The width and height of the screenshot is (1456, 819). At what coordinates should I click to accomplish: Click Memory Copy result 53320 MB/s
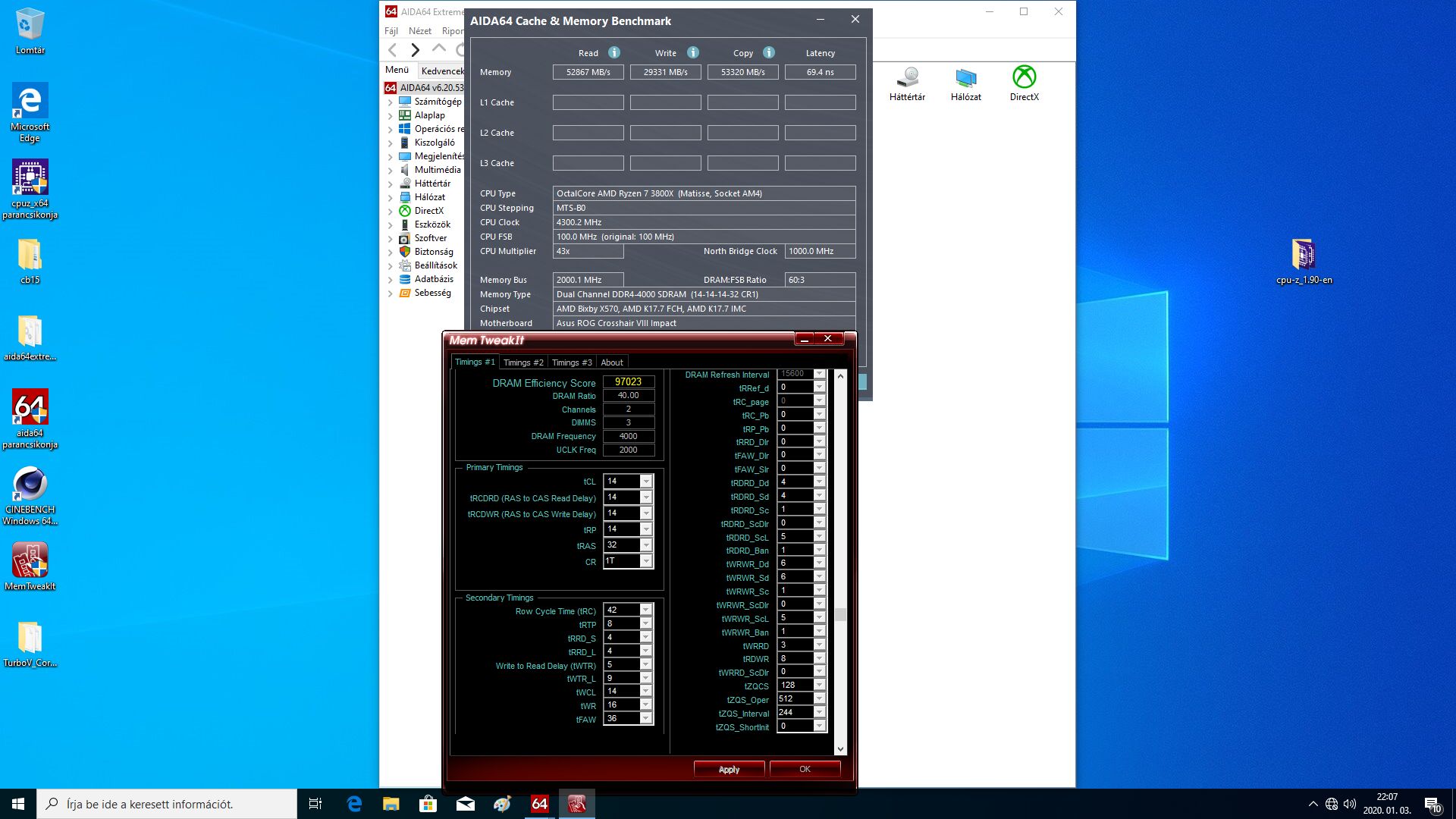(x=743, y=72)
